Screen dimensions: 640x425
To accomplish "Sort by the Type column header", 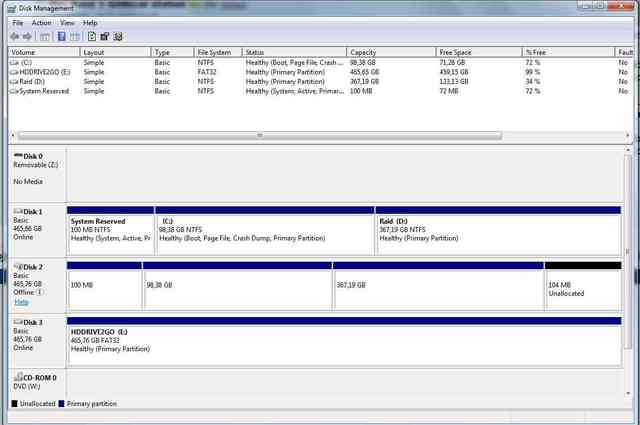I will coord(173,52).
